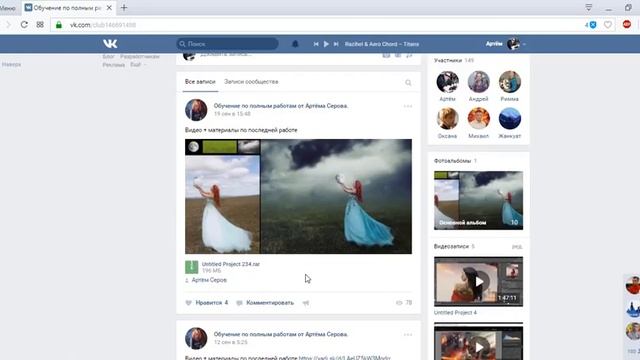Viewport: 640px width, 360px height.
Task: Open the Untitled Project 4 video title
Action: pos(455,313)
